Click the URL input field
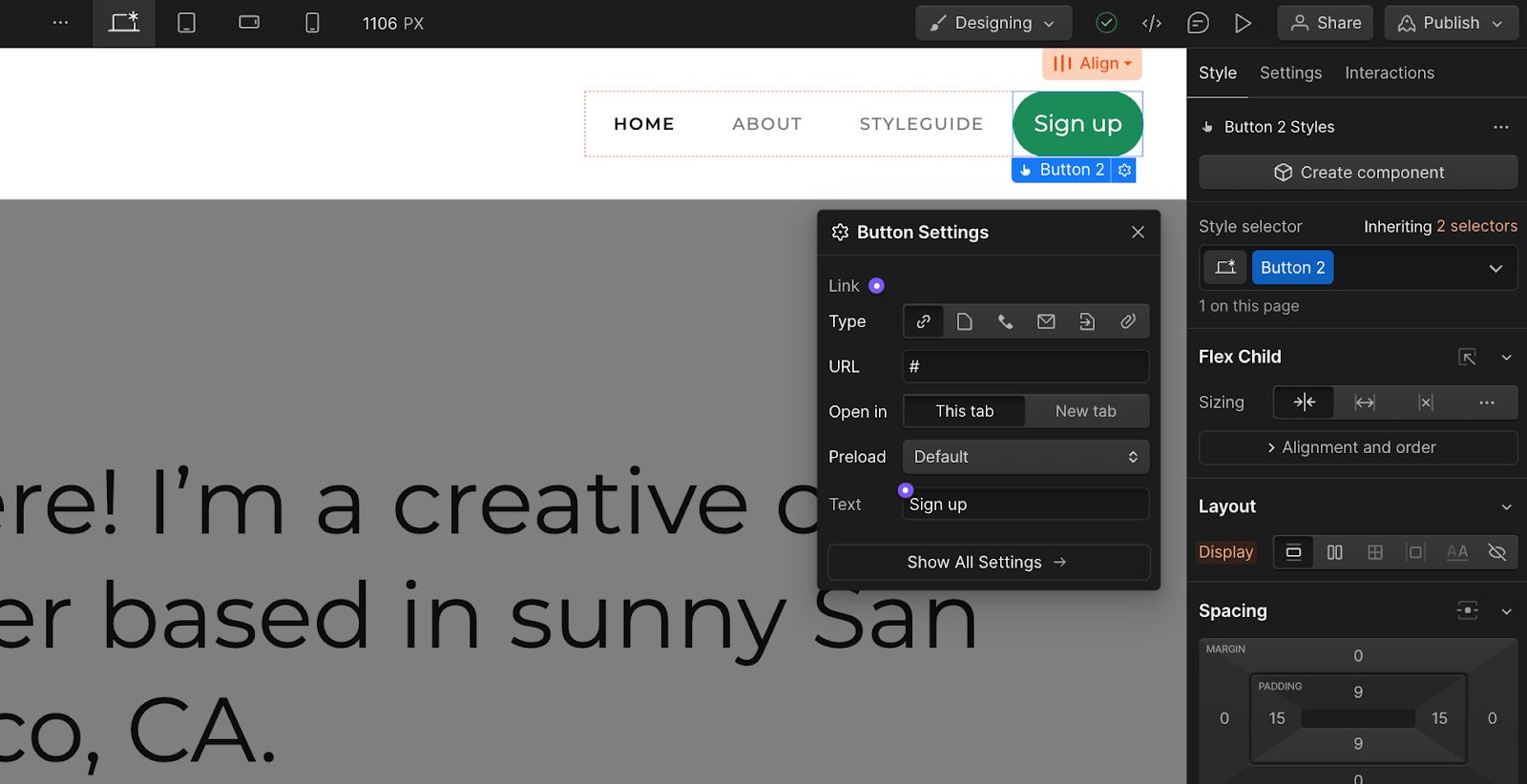This screenshot has width=1527, height=784. [x=1025, y=366]
